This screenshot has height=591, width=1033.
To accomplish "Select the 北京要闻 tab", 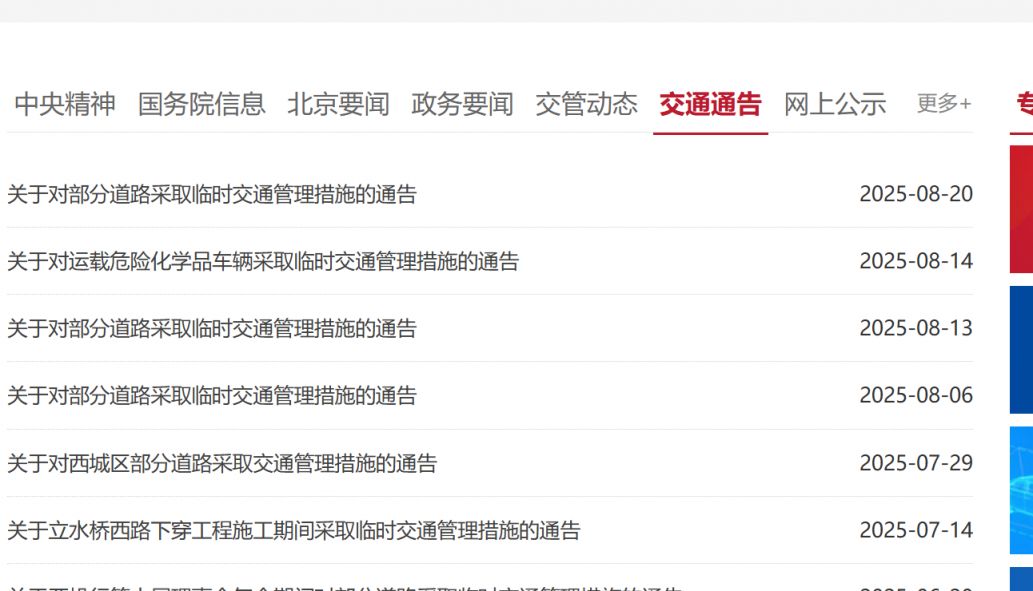I will pos(338,104).
